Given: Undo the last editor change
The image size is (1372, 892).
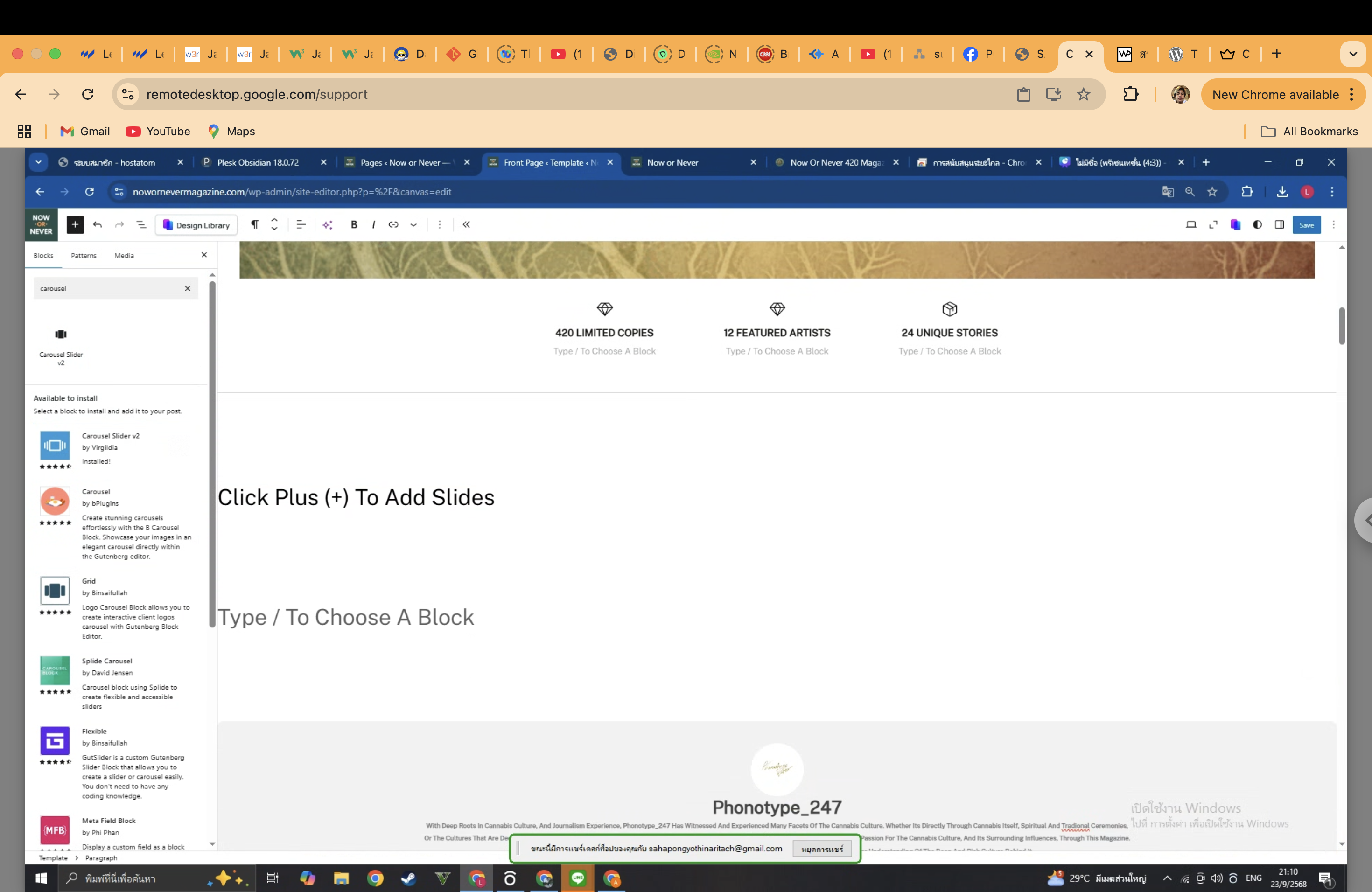Looking at the screenshot, I should (98, 225).
